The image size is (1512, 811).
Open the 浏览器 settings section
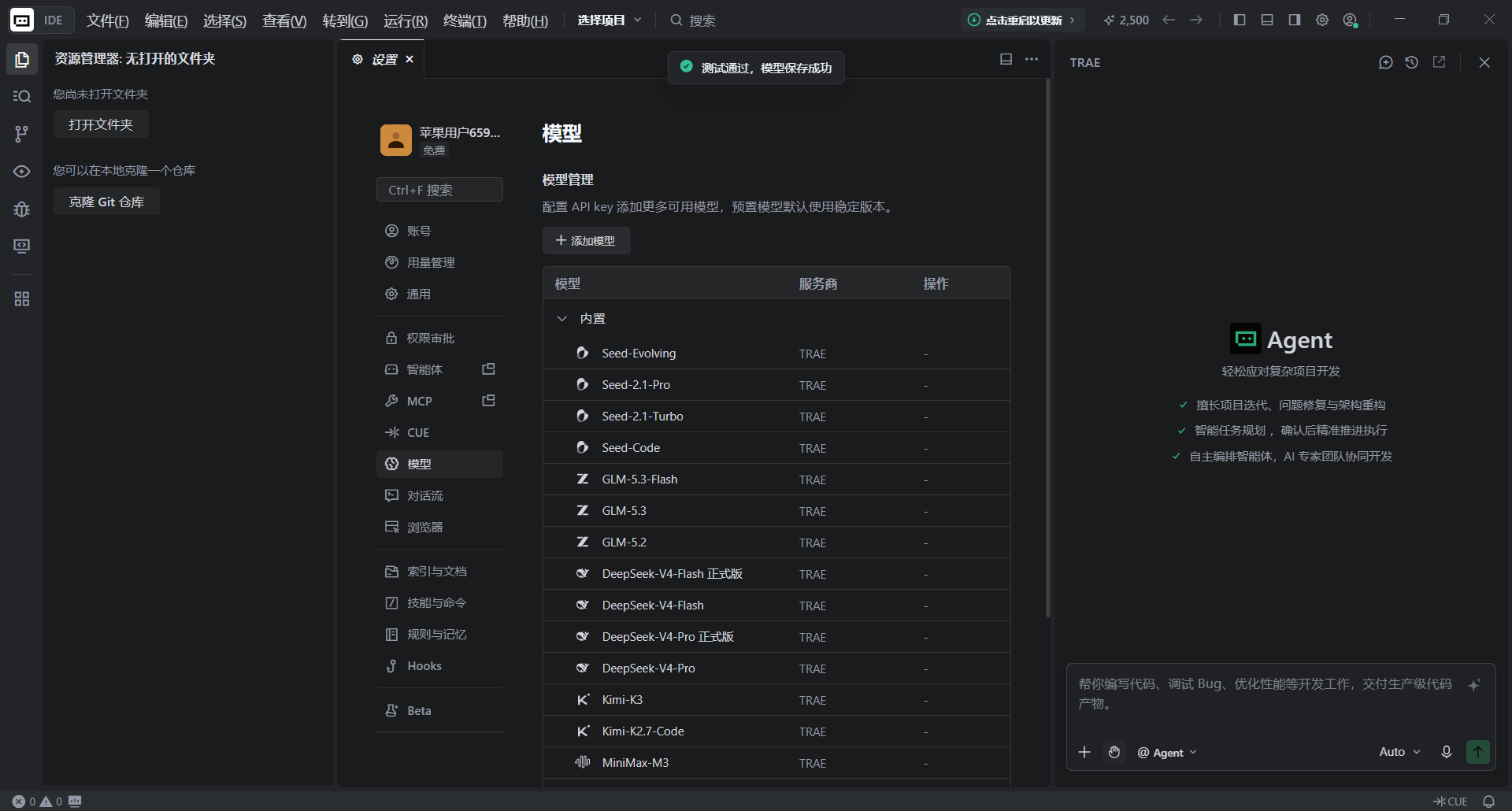click(x=439, y=527)
